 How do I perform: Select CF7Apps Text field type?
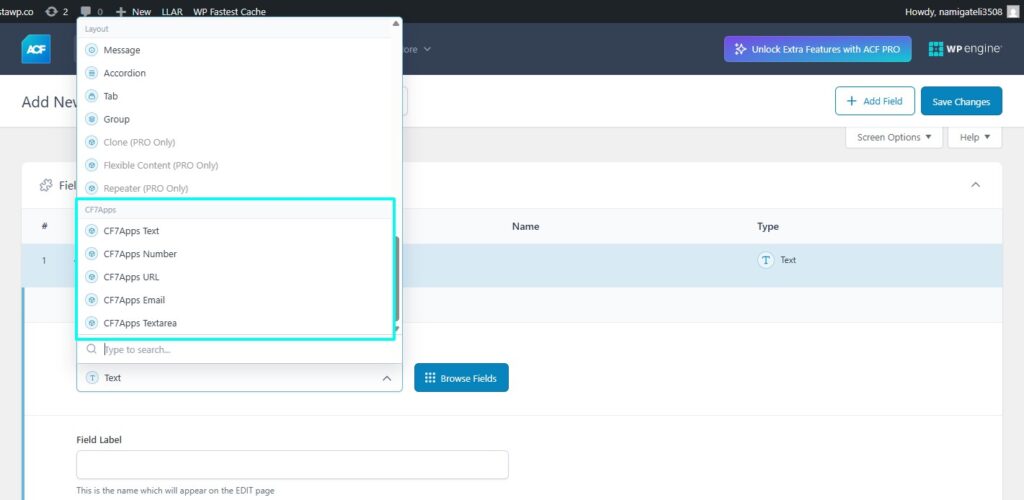coord(131,231)
